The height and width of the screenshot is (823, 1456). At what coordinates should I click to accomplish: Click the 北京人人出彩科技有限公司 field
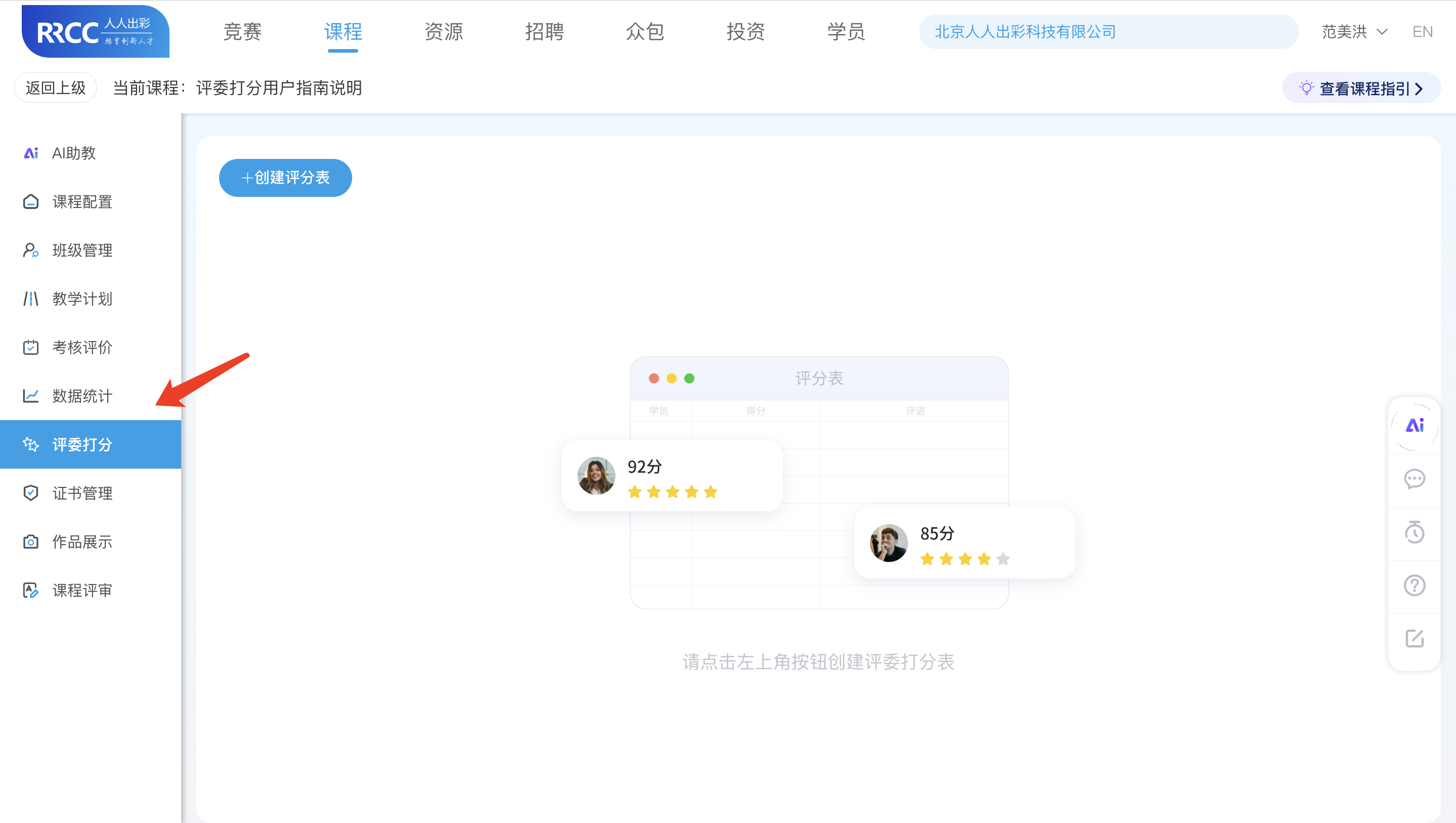pos(1108,32)
